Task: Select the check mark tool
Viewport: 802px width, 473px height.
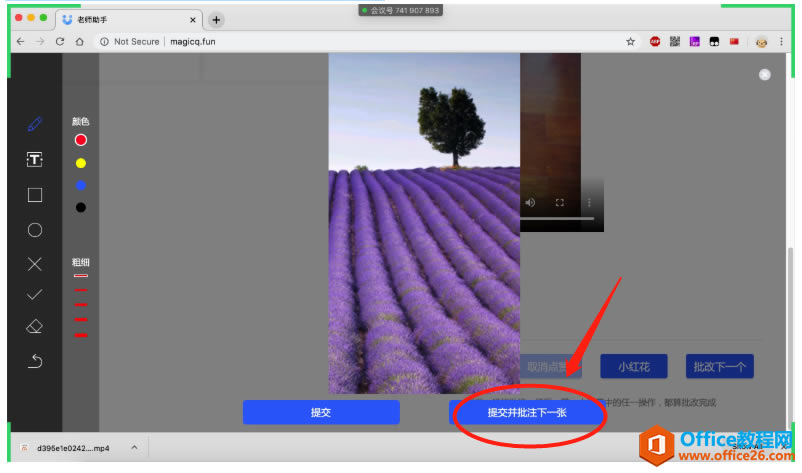Action: click(35, 295)
